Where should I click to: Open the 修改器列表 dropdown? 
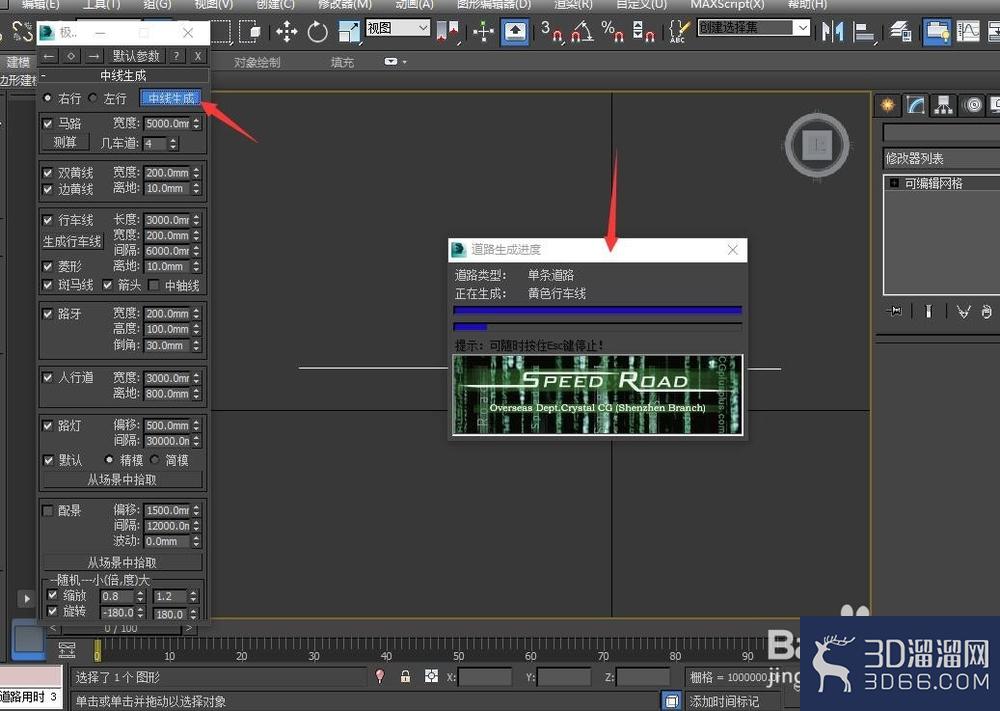click(x=941, y=158)
